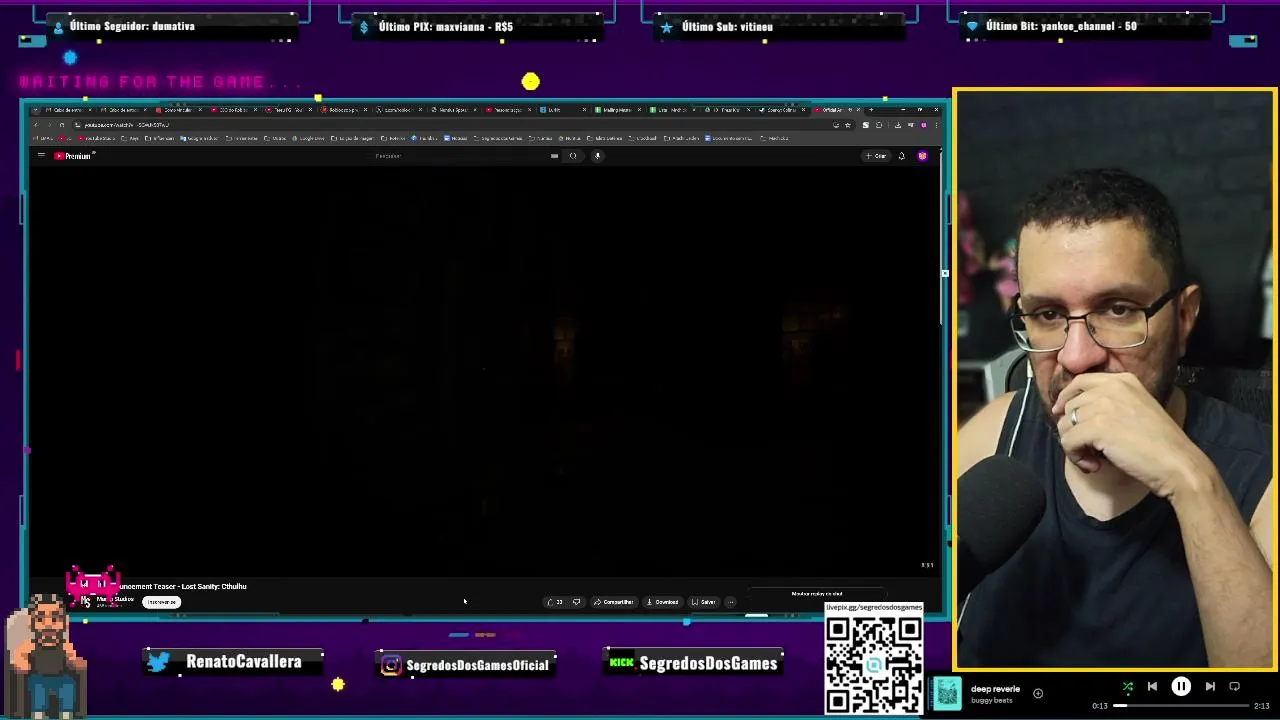Click the deep reverie album cover
Image resolution: width=1280 pixels, height=720 pixels.
[x=948, y=693]
